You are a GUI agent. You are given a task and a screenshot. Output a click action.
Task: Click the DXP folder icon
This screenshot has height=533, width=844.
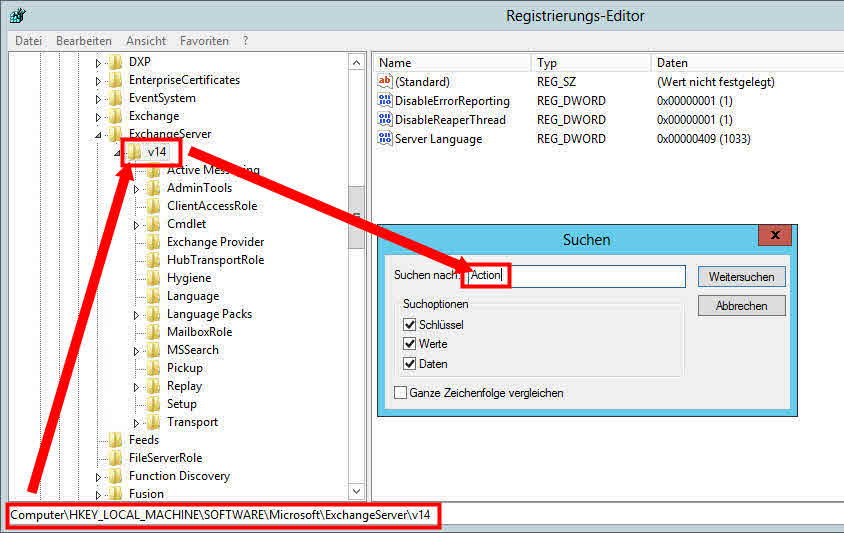coord(115,62)
